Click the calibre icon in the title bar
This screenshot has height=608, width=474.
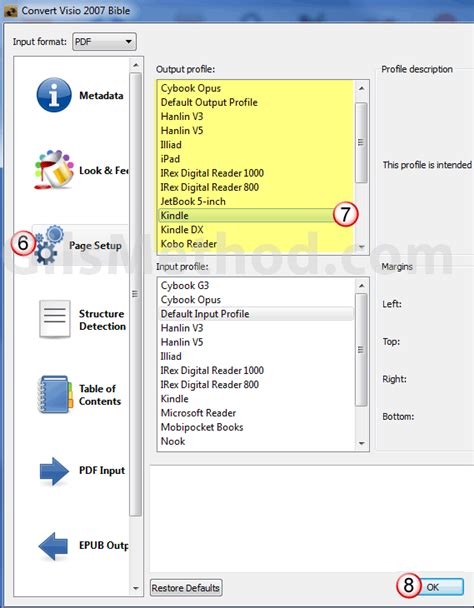10,11
